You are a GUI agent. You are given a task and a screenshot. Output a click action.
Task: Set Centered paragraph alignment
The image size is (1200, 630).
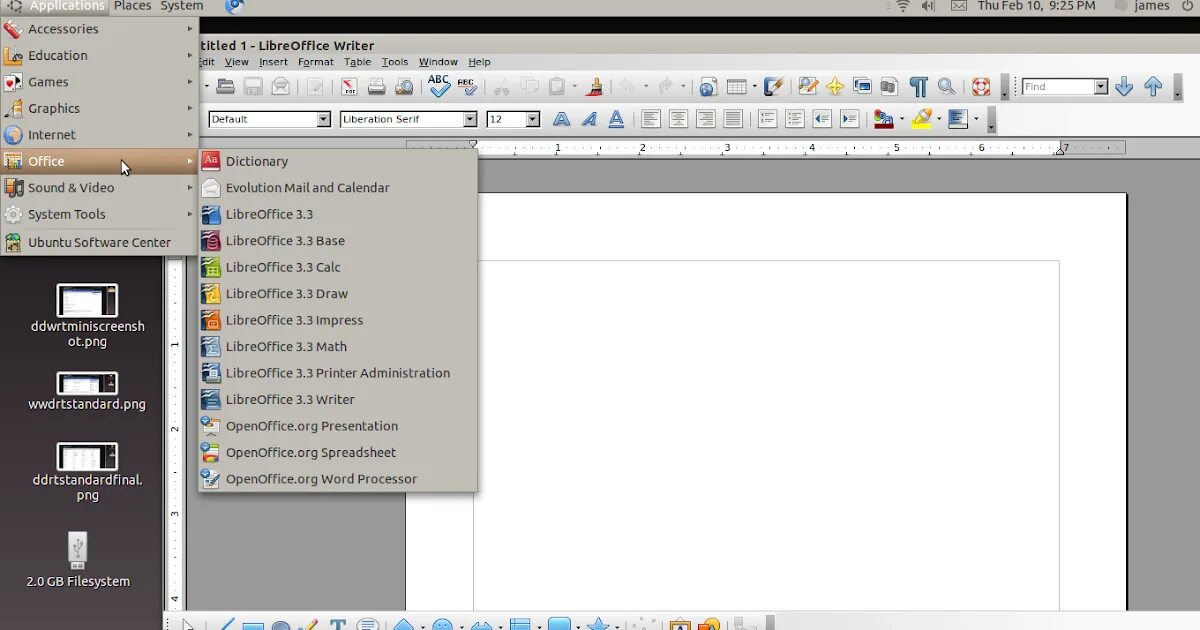[678, 119]
